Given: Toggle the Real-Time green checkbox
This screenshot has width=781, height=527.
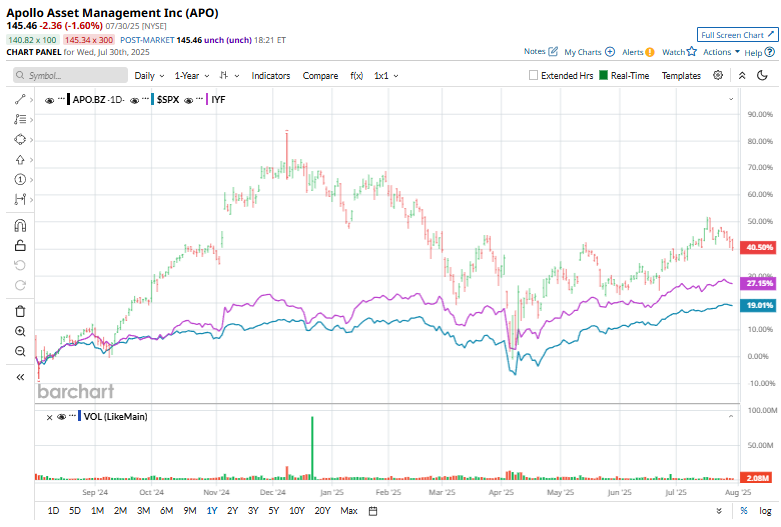Looking at the screenshot, I should 603,75.
